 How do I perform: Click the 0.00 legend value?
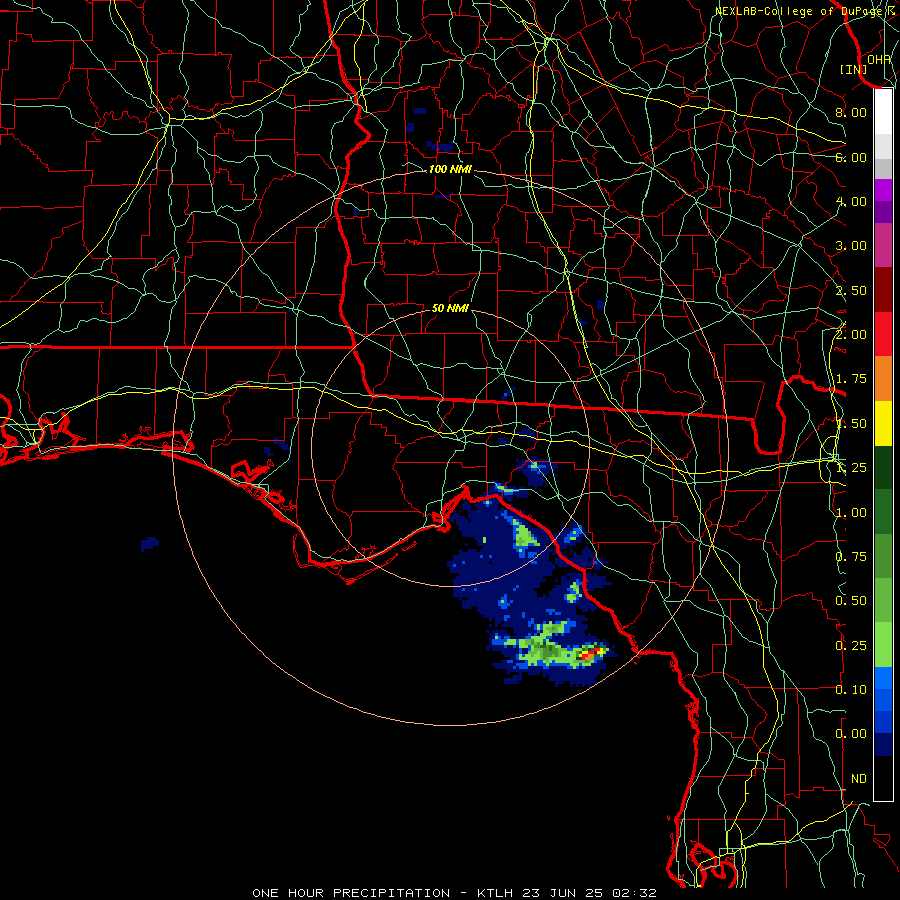click(x=851, y=734)
